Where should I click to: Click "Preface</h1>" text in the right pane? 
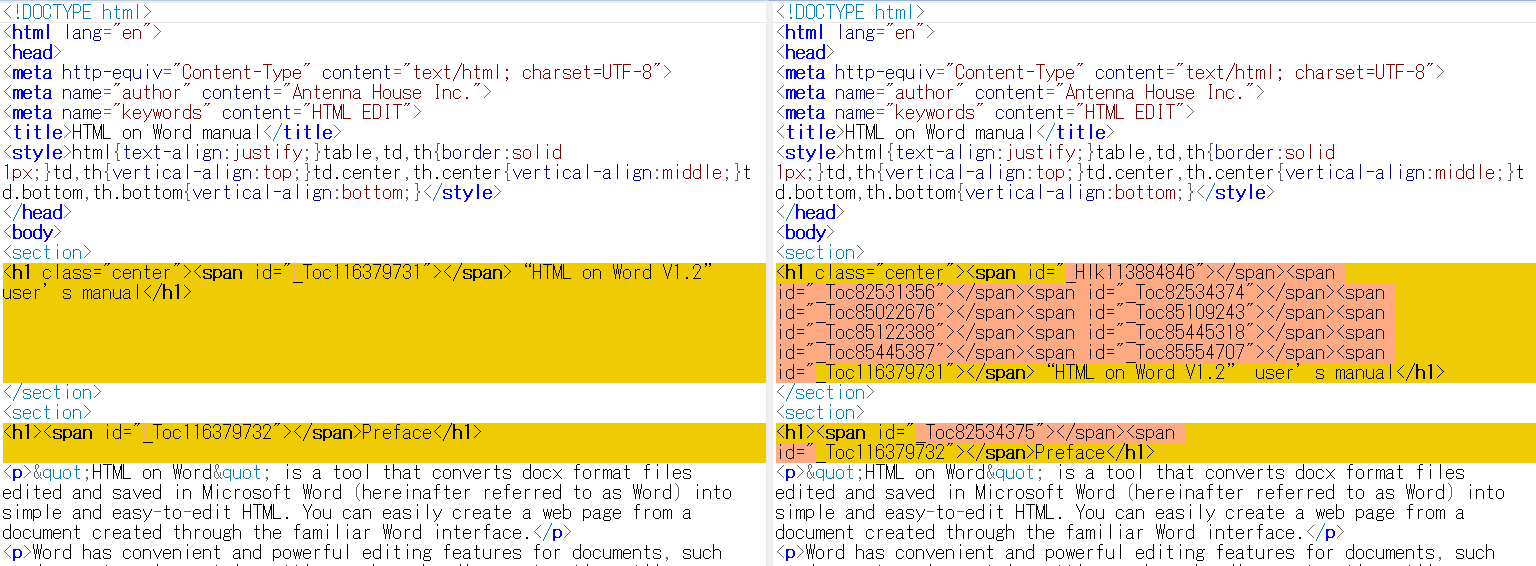[1094, 452]
